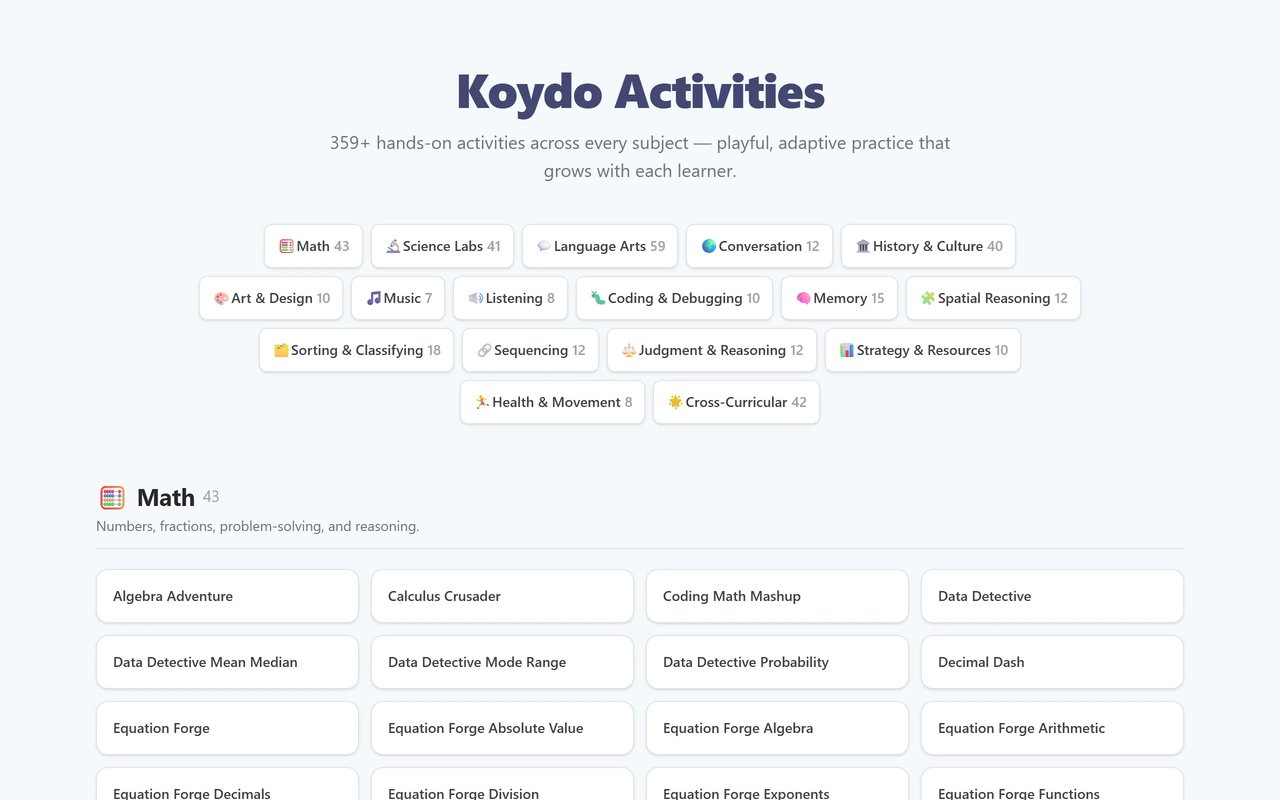Click the bug icon for Coding & Debugging

(x=598, y=298)
